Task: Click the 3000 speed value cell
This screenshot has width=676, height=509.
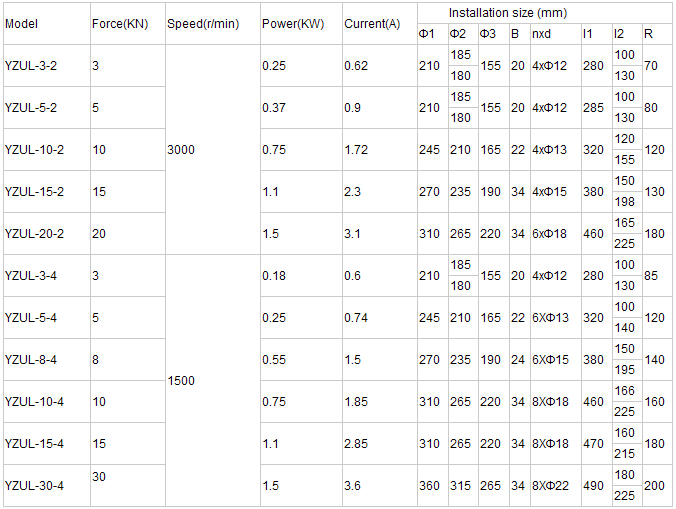Action: [x=181, y=149]
